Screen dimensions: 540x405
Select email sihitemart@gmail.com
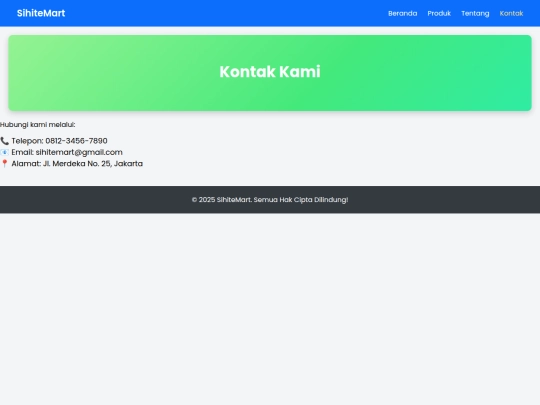click(x=79, y=152)
